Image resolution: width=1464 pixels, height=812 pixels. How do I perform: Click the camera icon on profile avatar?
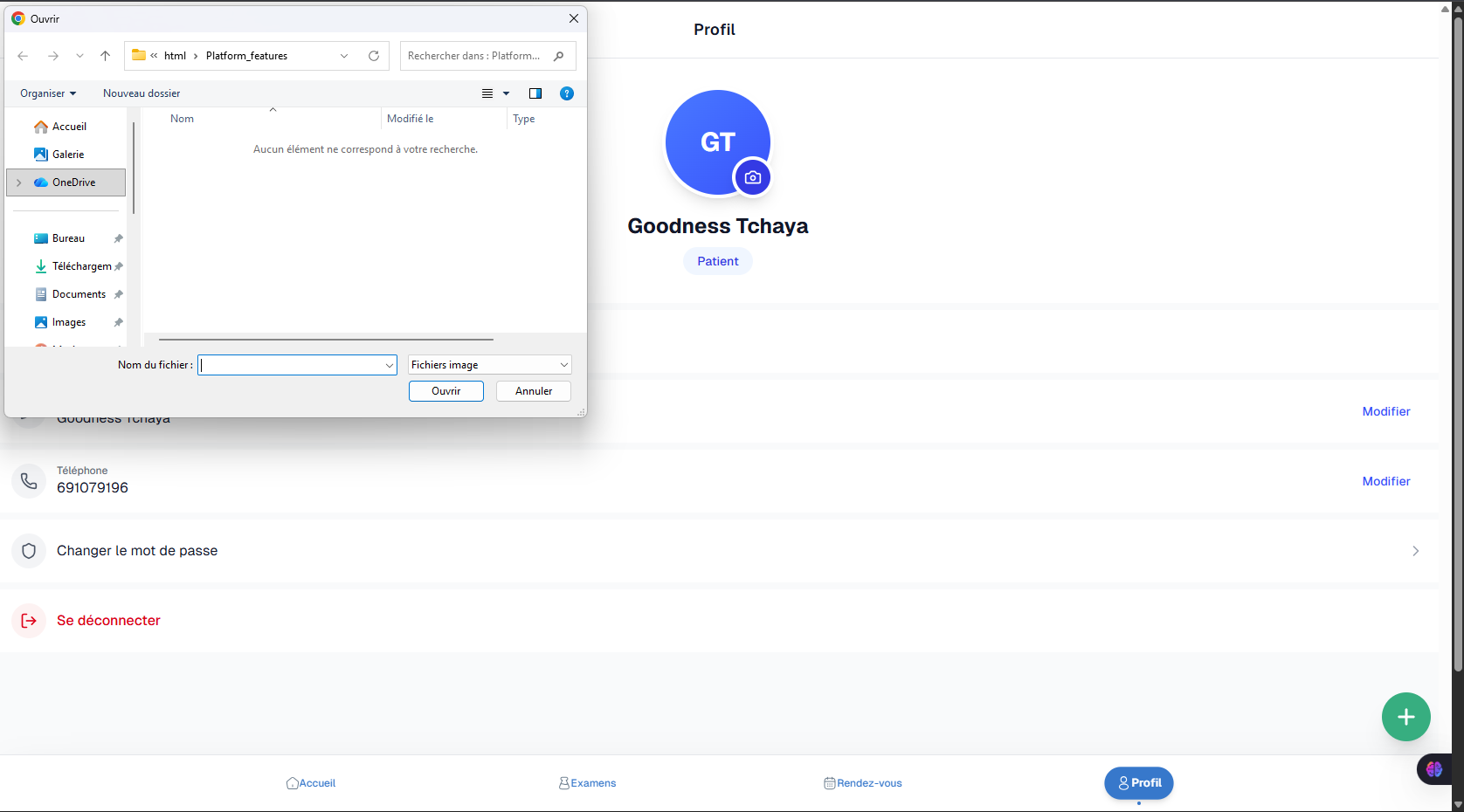[x=752, y=177]
